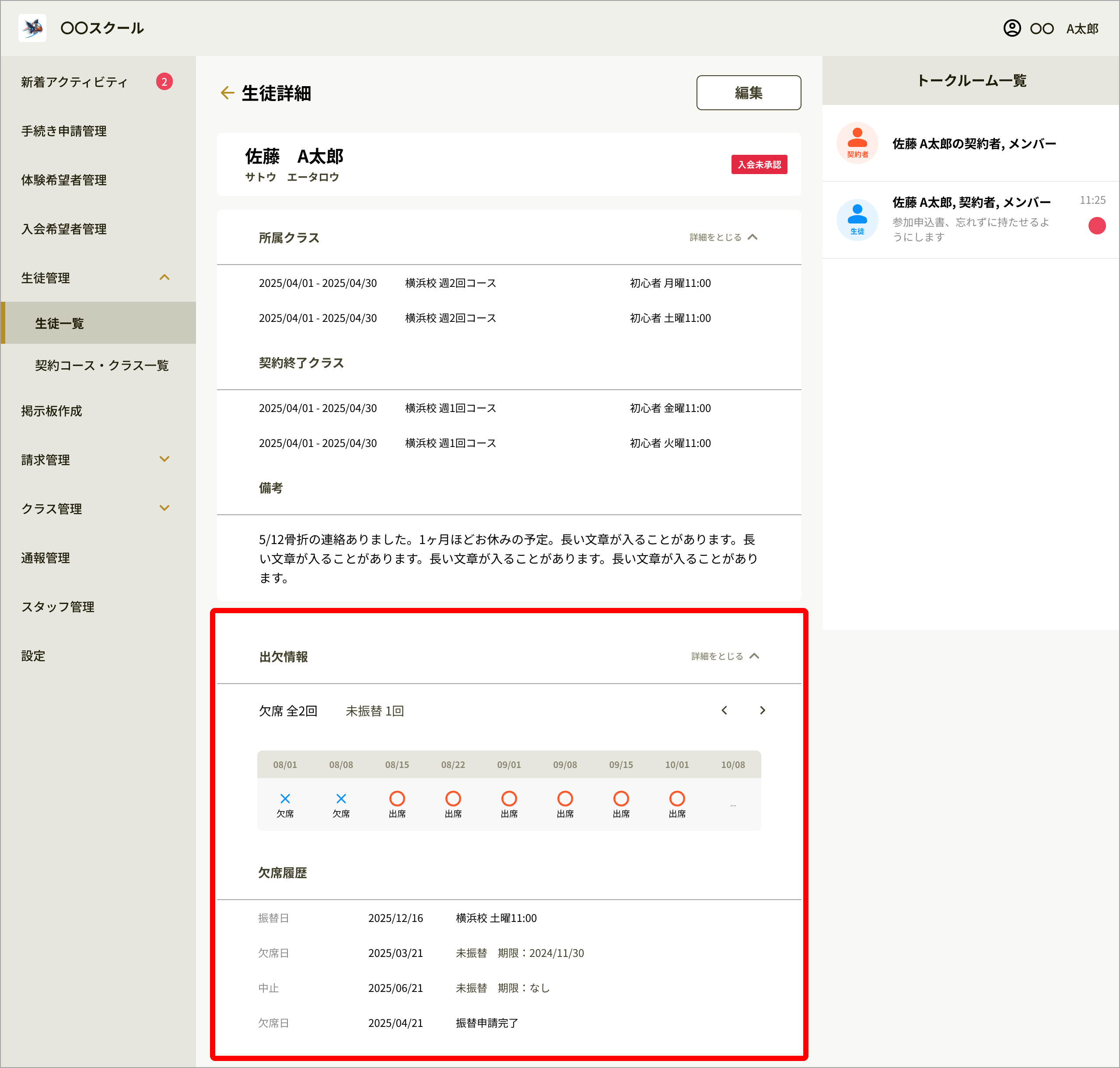1120x1068 pixels.
Task: Open the 生徒 avatar chat room
Action: click(857, 220)
